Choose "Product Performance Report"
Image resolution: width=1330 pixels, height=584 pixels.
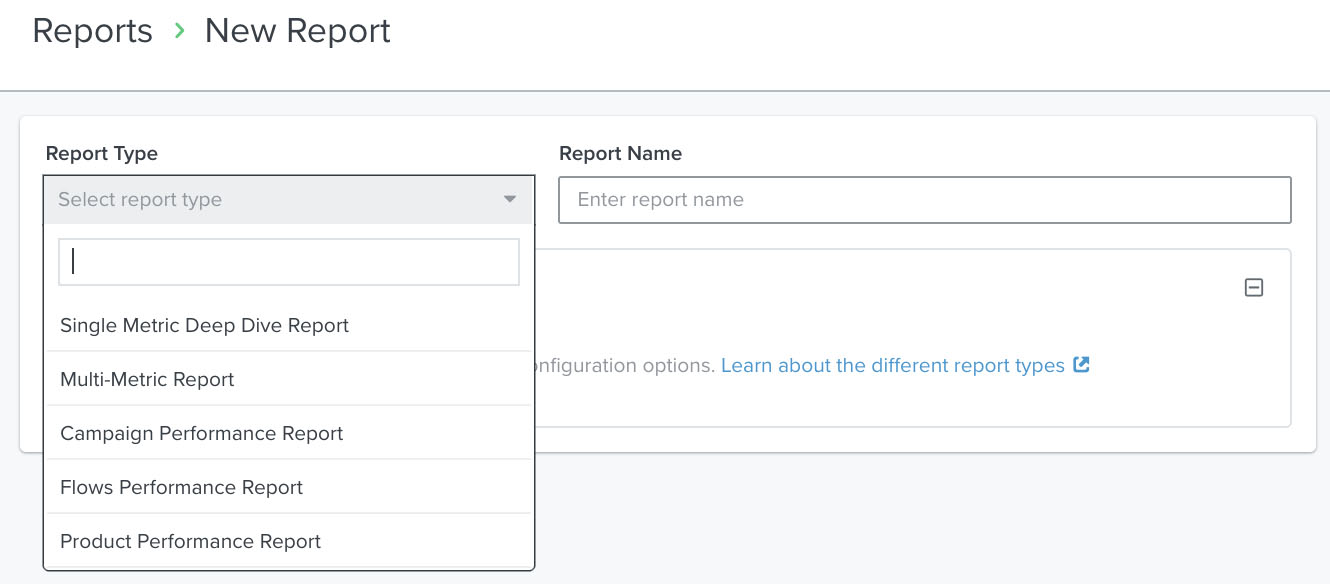coord(191,541)
